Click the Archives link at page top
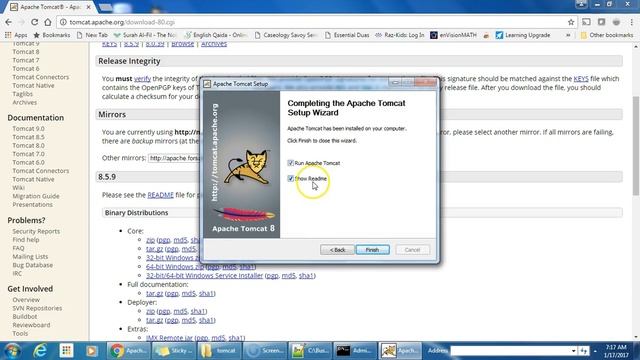The width and height of the screenshot is (640, 360). pyautogui.click(x=214, y=44)
